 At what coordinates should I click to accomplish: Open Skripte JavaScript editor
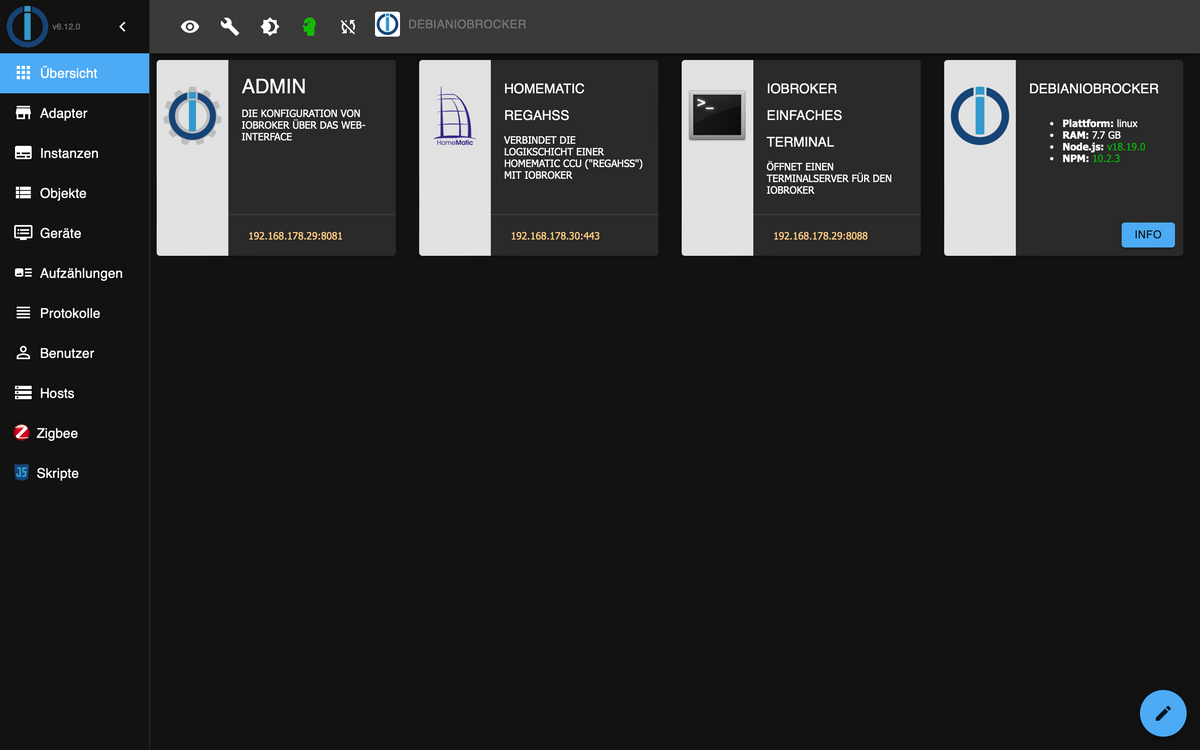click(74, 473)
